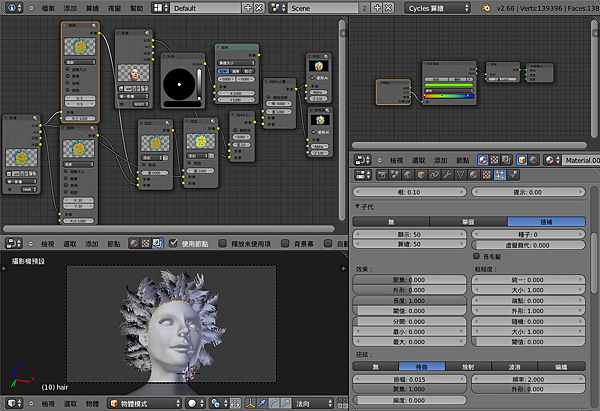600x411 pixels.
Task: Open the Constraints properties tab with chain icon
Action: (x=434, y=175)
